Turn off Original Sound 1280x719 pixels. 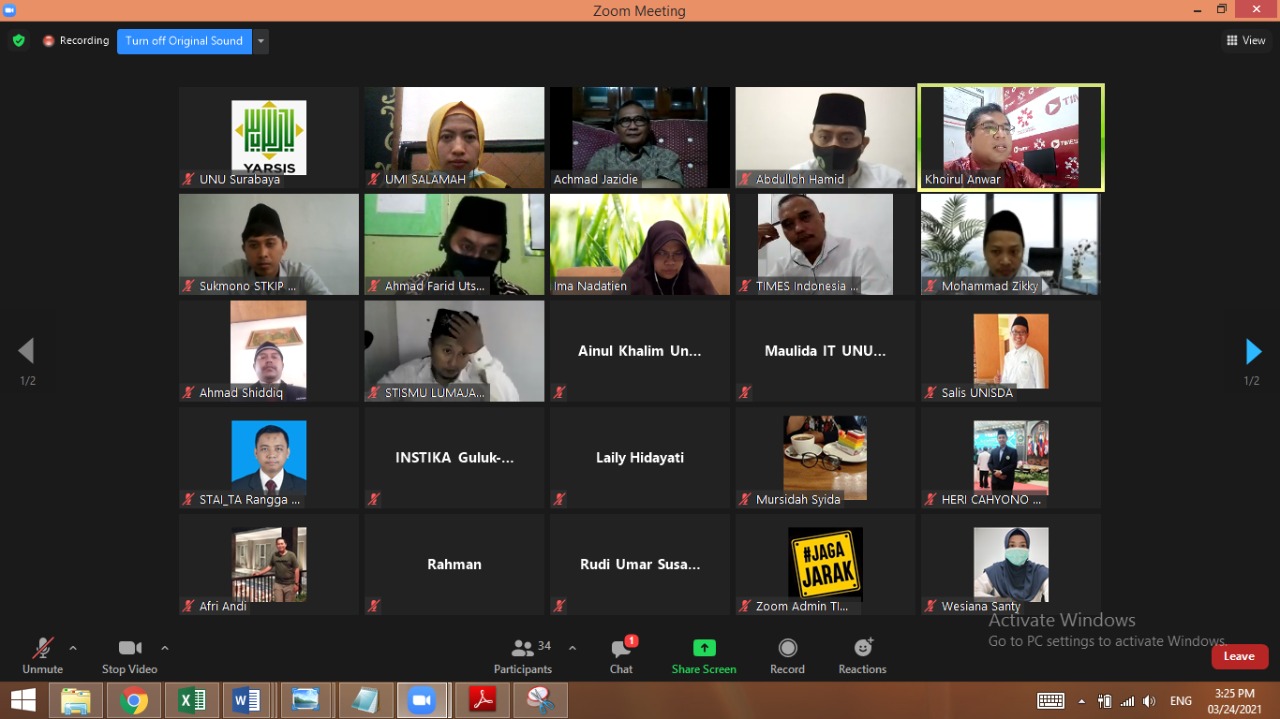(x=184, y=41)
